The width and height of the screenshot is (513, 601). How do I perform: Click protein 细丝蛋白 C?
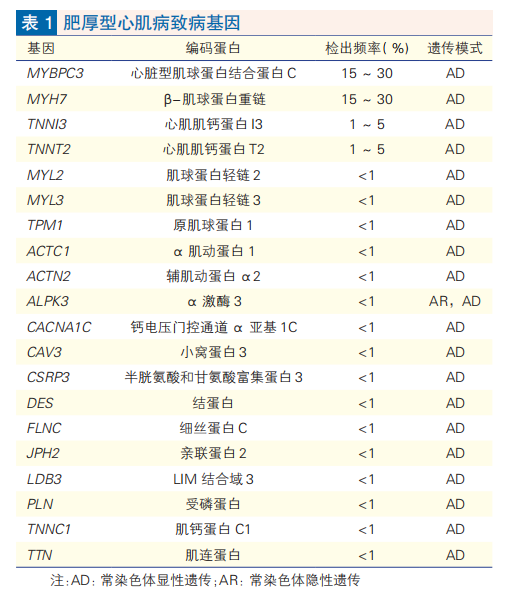pos(213,428)
